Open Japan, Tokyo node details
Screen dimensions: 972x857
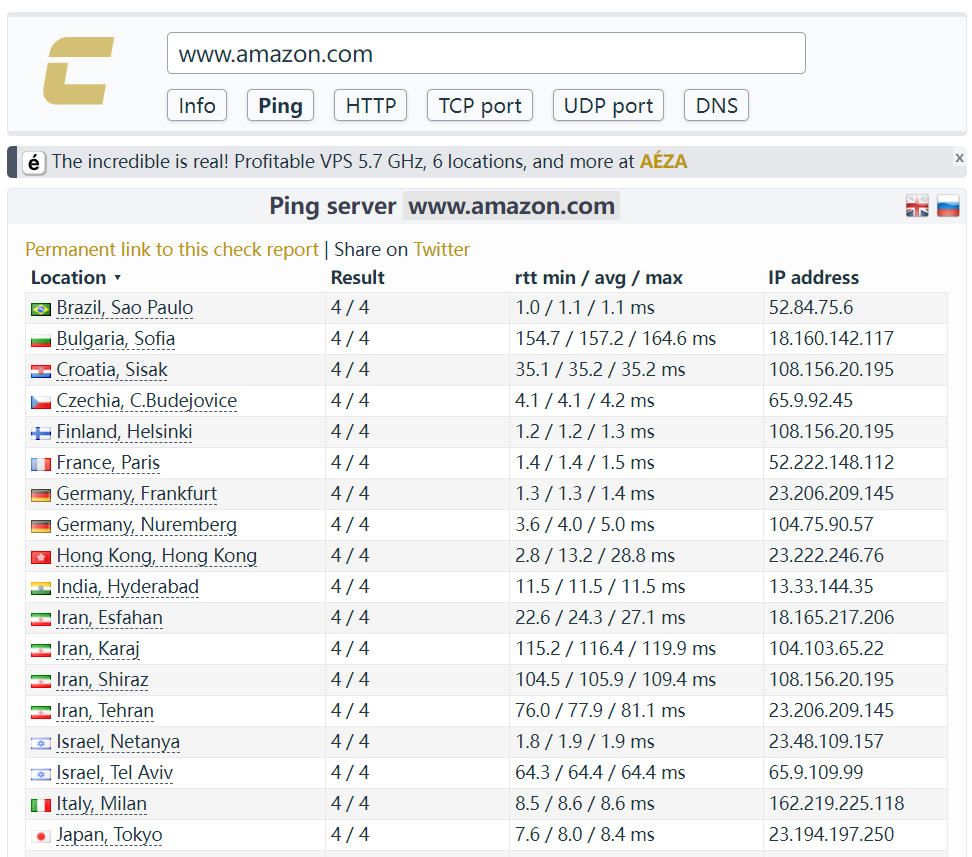(x=109, y=835)
